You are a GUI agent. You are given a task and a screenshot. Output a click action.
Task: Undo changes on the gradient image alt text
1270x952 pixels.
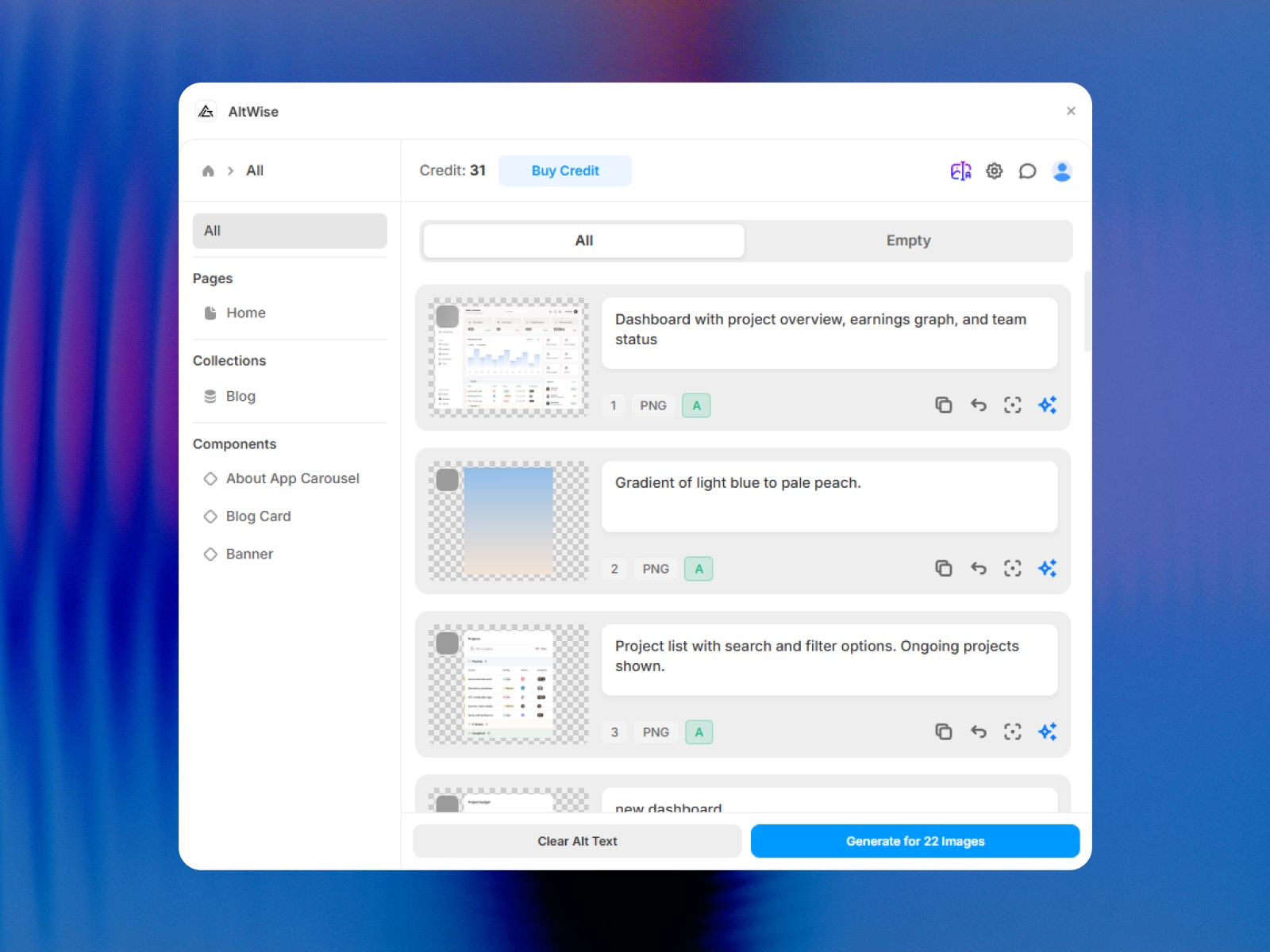[978, 568]
